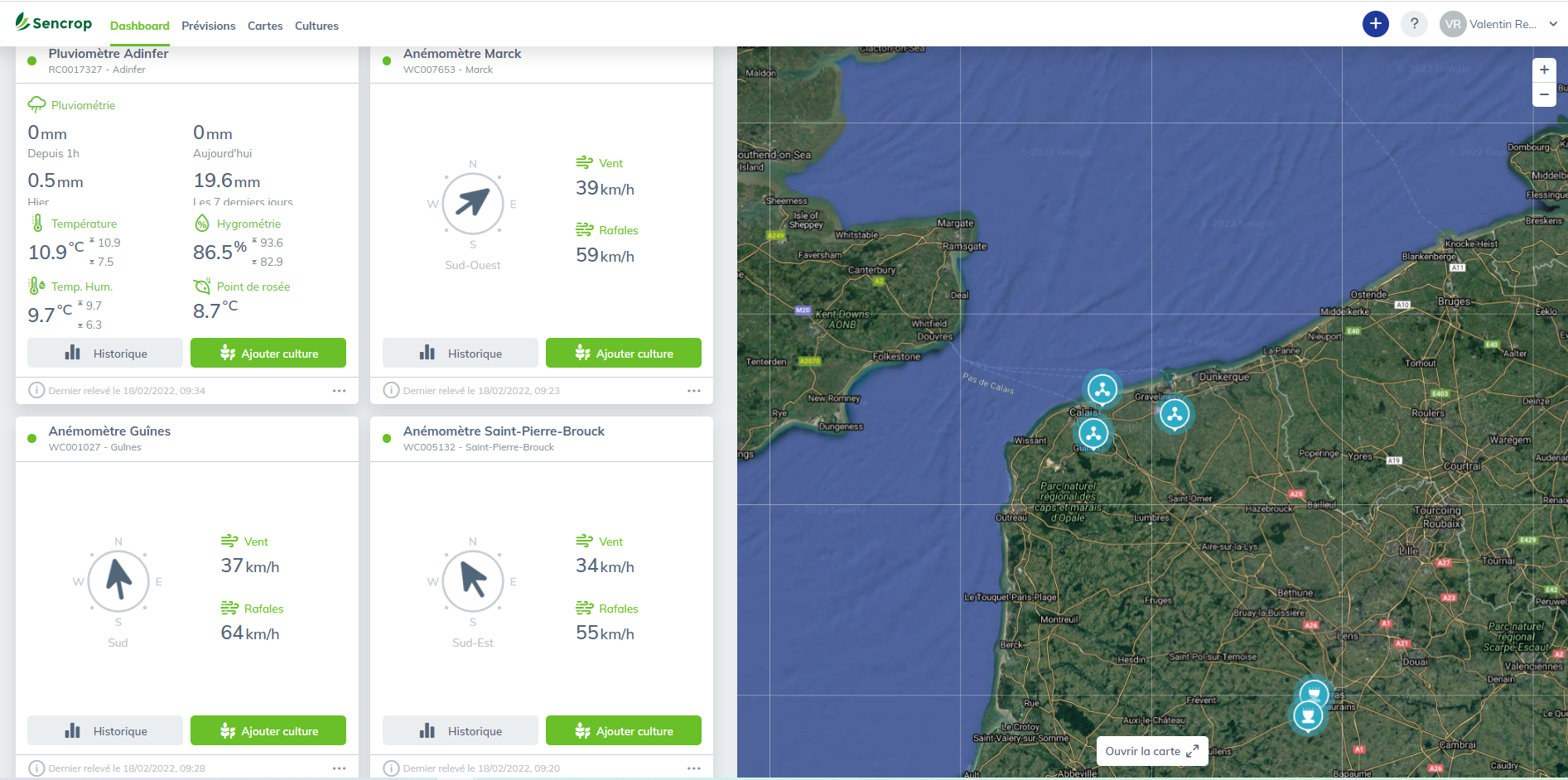Viewport: 1568px width, 780px height.
Task: Open the Anémomètre Guînes station title
Action: coord(109,431)
